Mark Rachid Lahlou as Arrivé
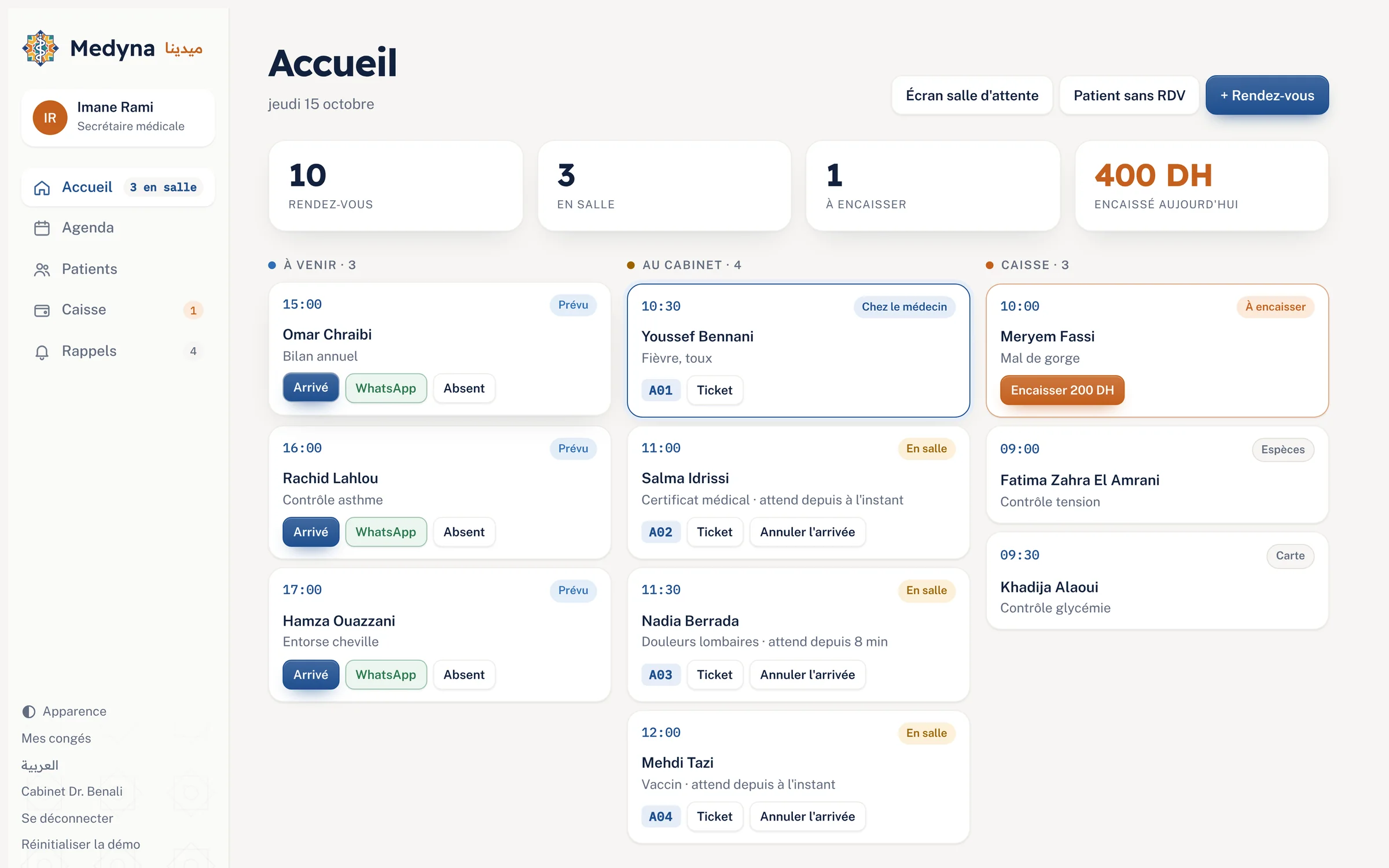1389x868 pixels. [x=311, y=532]
